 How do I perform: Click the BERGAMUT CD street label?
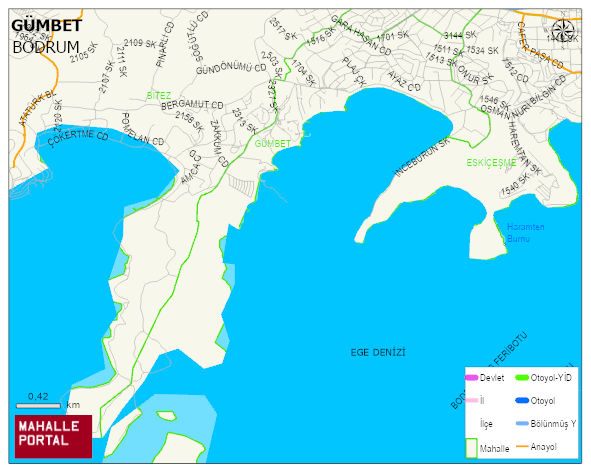(192, 105)
